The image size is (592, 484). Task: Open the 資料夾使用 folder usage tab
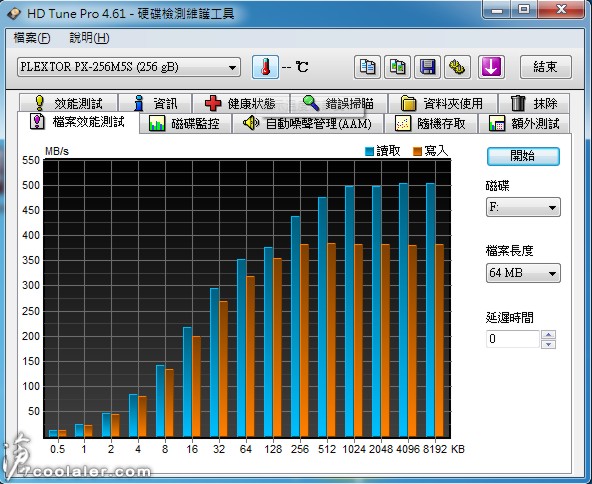click(442, 103)
